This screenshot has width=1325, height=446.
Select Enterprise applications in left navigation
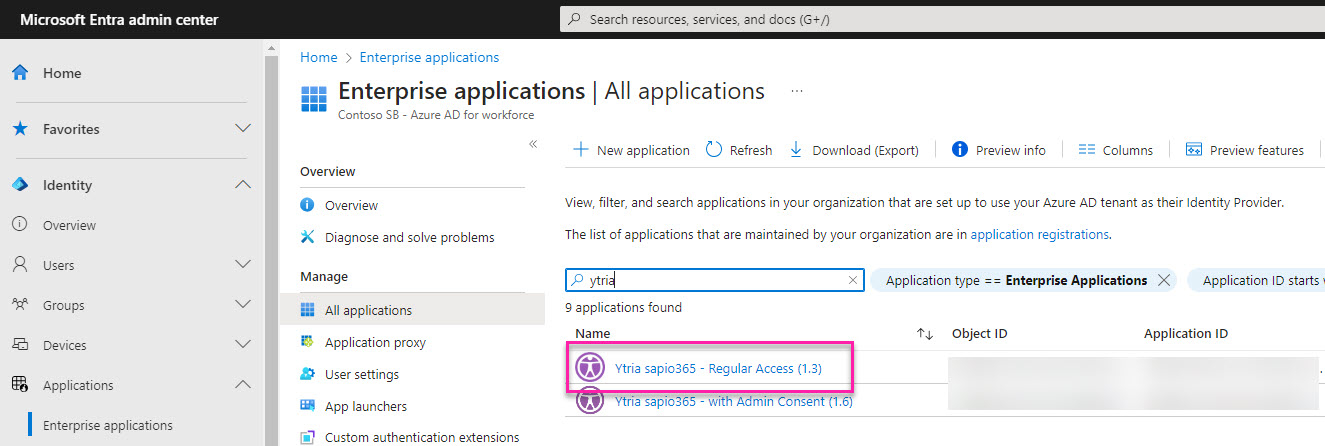click(107, 425)
